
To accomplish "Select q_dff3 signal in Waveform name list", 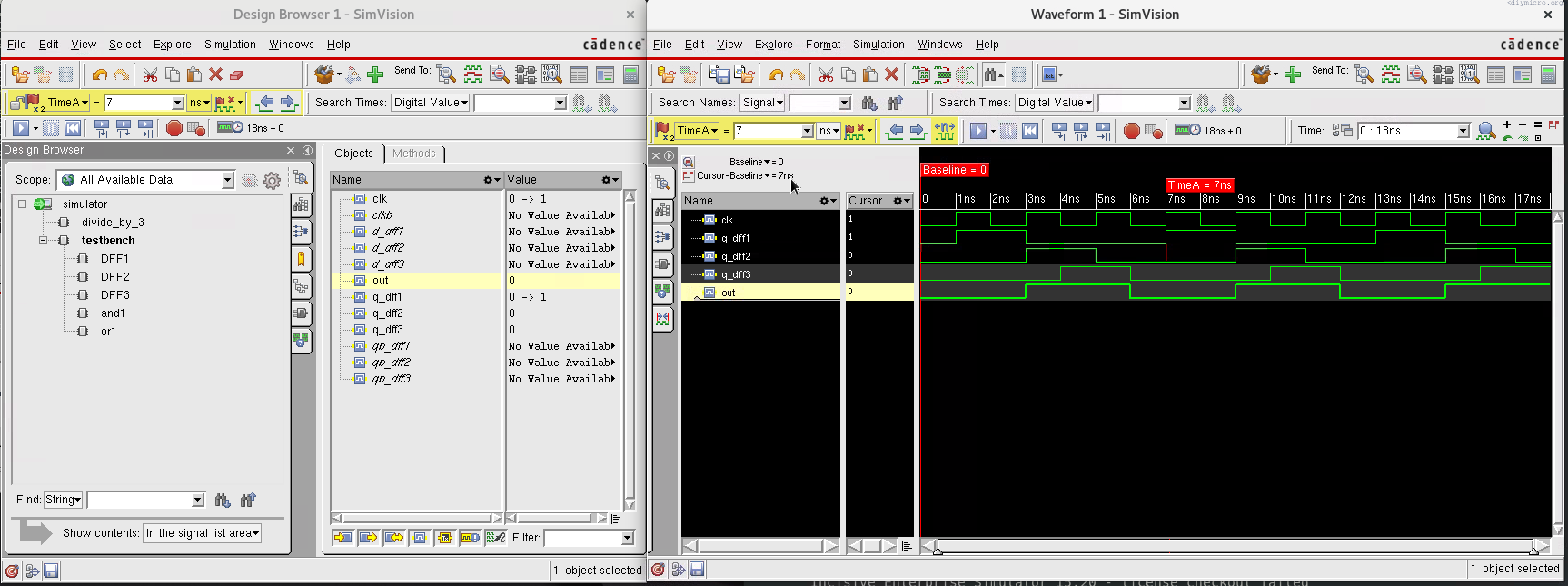I will point(736,274).
